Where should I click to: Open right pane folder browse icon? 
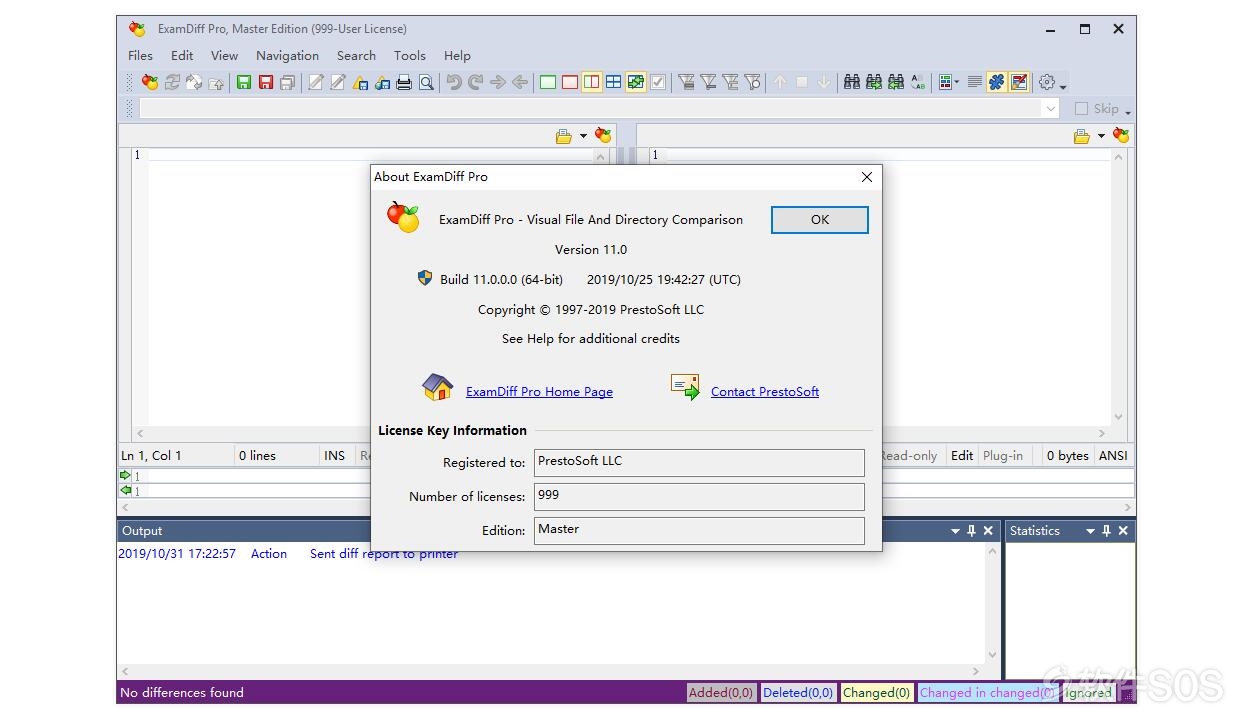(x=1082, y=135)
